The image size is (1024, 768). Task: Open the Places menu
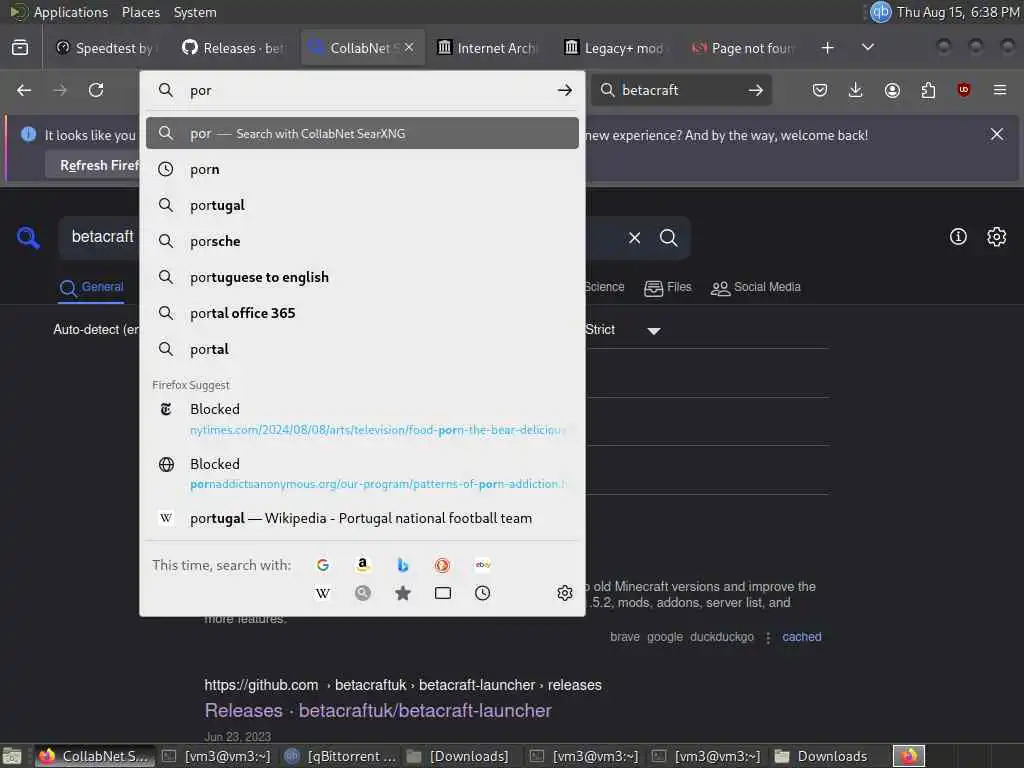click(140, 12)
